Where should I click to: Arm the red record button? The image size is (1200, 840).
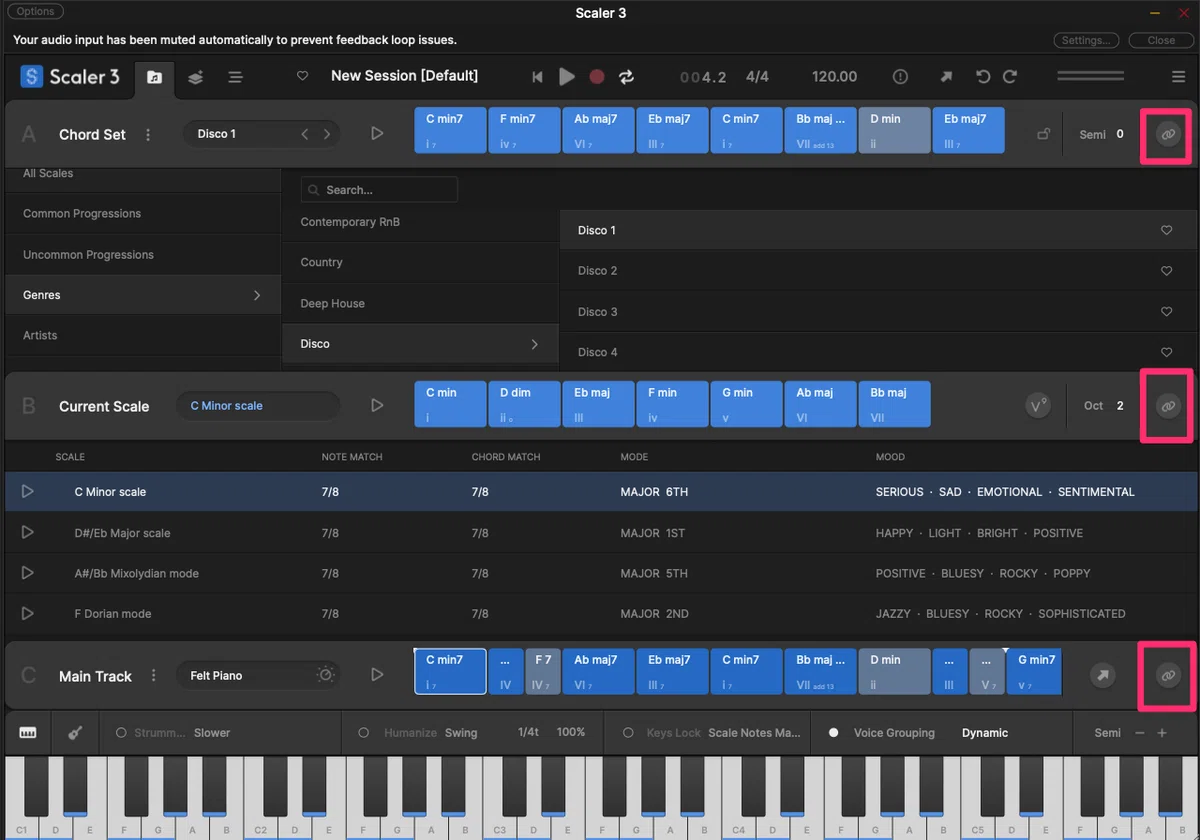coord(597,77)
